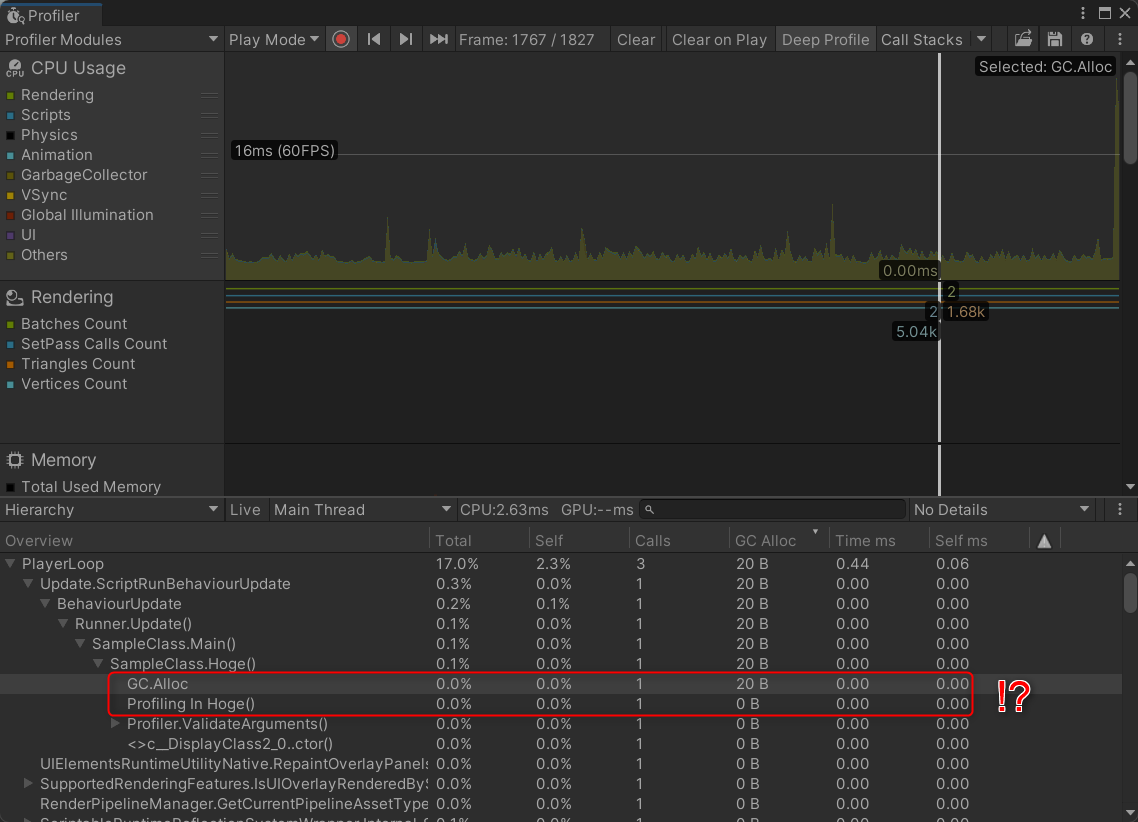This screenshot has width=1138, height=822.
Task: Collapse the Runner.Update() node
Action: [x=63, y=623]
